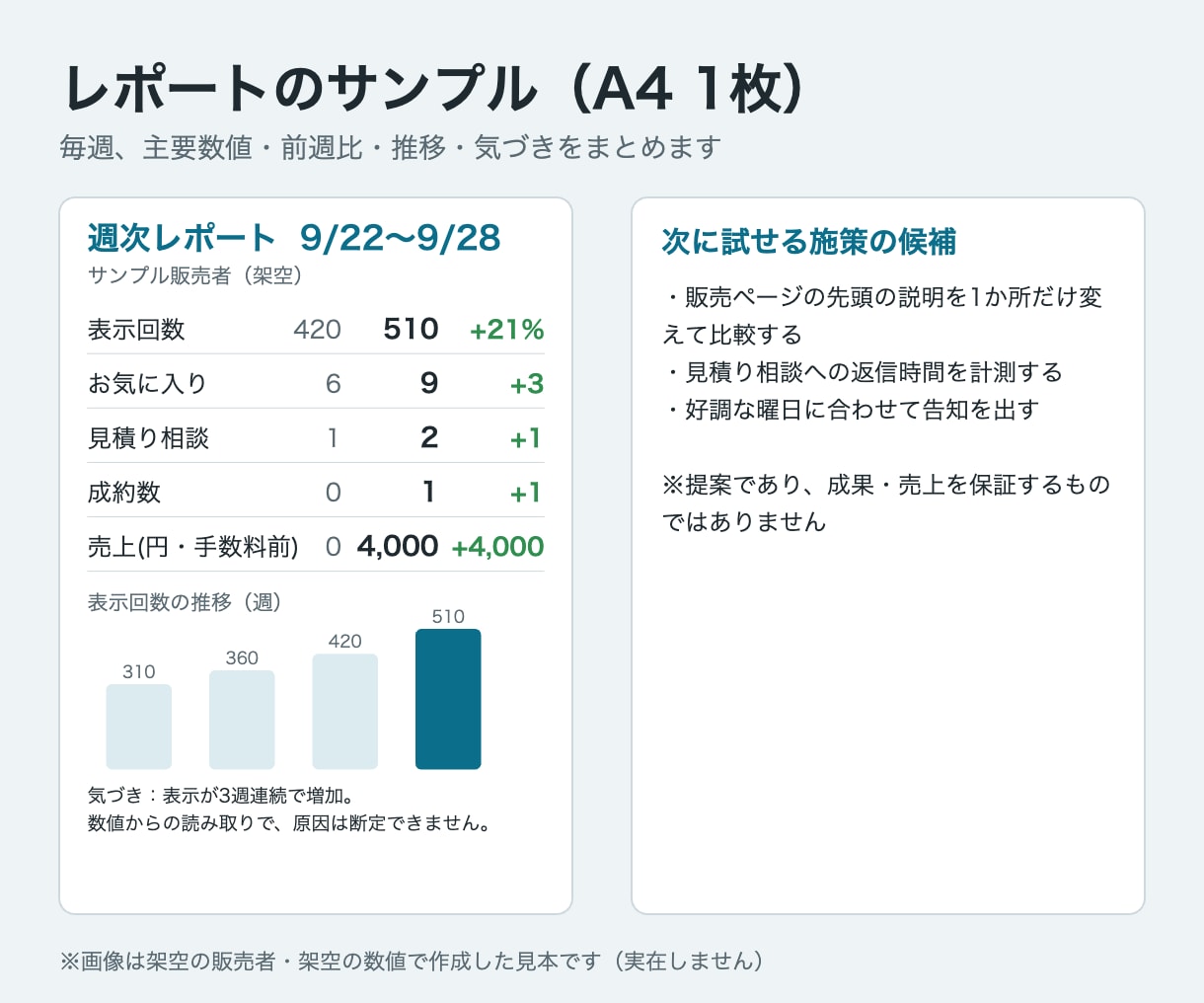The image size is (1204, 1003).
Task: Click the bold value 9 in お気に入り row
Action: 429,383
